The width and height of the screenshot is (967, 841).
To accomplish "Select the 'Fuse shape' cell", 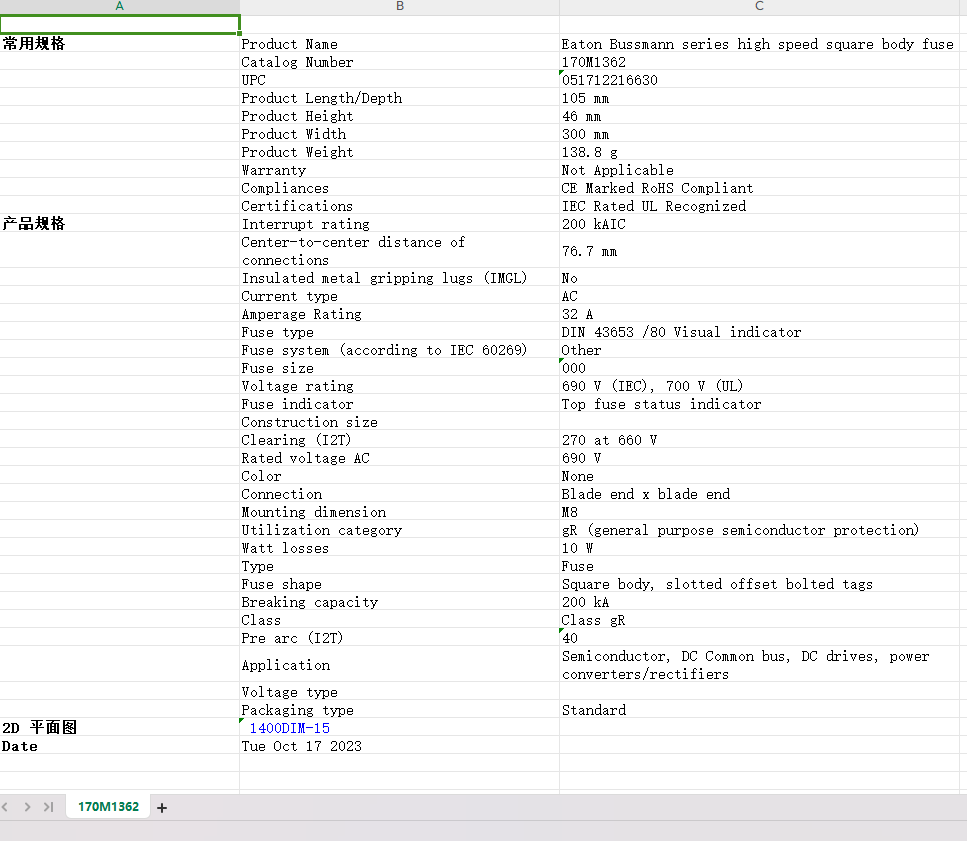I will click(x=400, y=583).
